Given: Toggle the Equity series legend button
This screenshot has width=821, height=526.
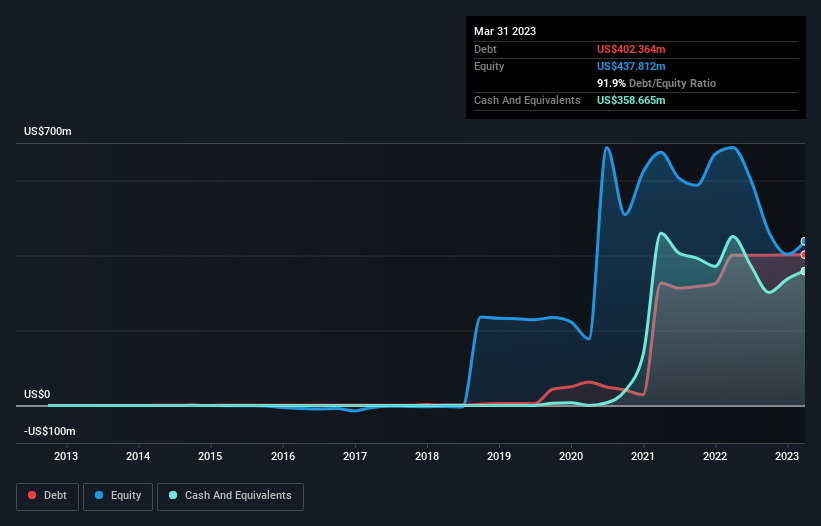Looking at the screenshot, I should 118,496.
